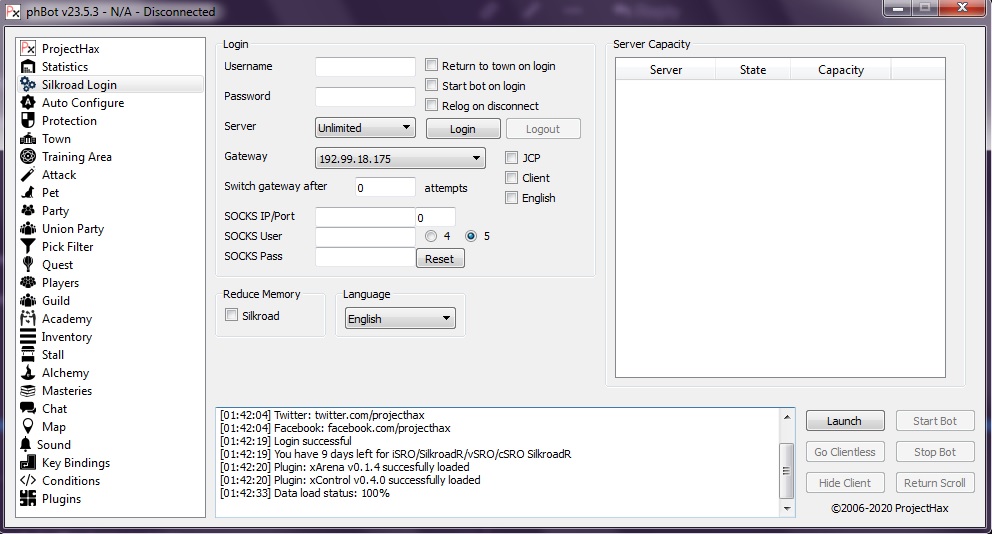
Task: Expand the Language dropdown set to English
Action: point(400,319)
